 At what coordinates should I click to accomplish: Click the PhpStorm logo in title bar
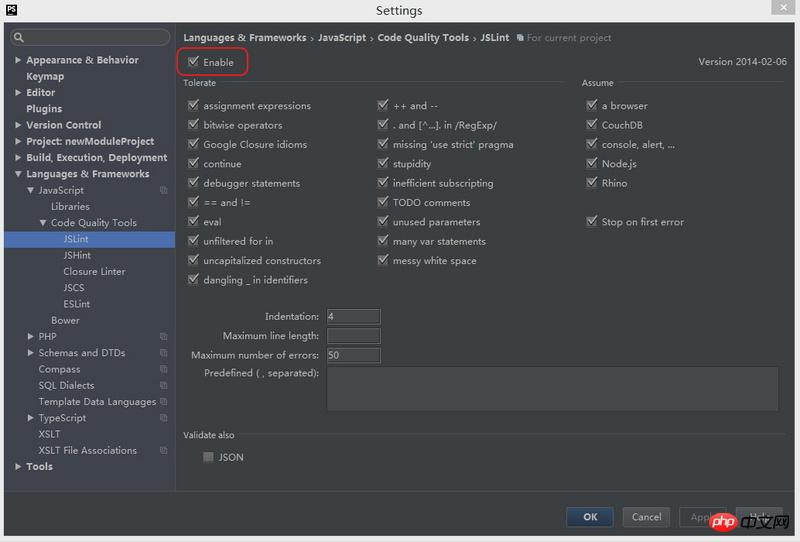point(11,10)
